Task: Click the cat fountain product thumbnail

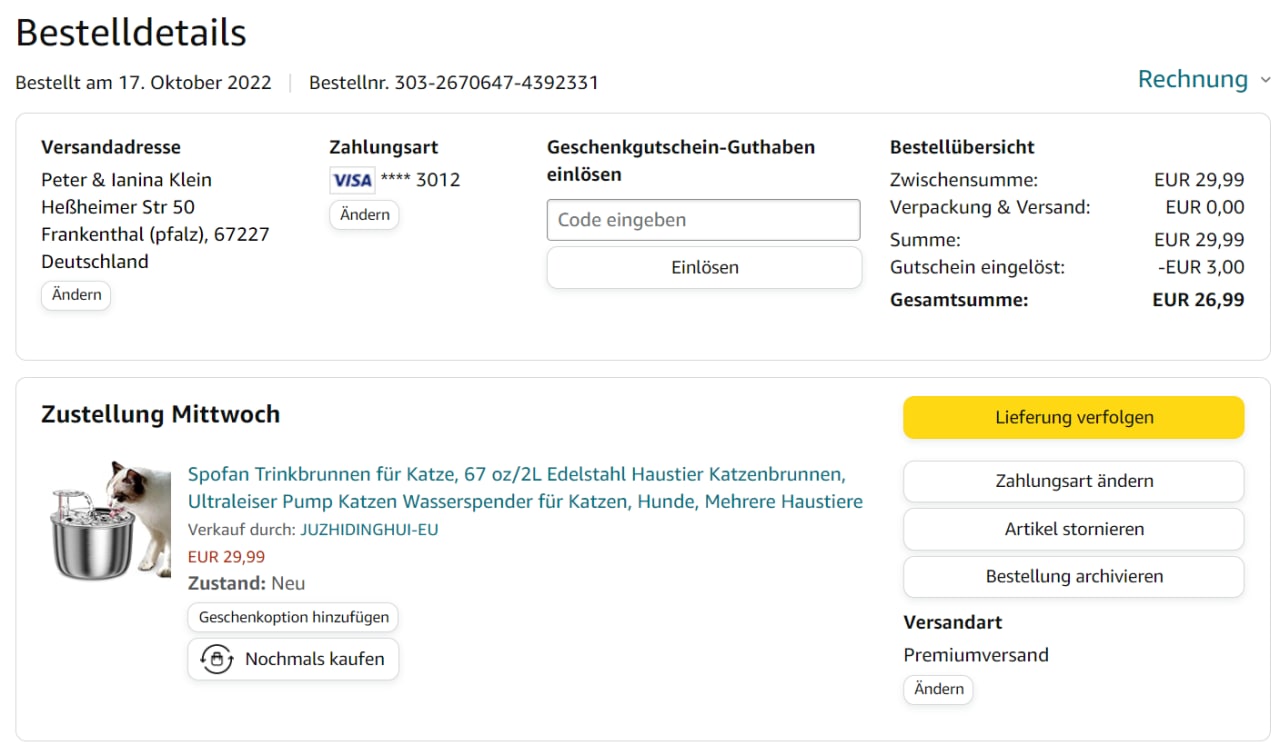Action: pos(110,520)
